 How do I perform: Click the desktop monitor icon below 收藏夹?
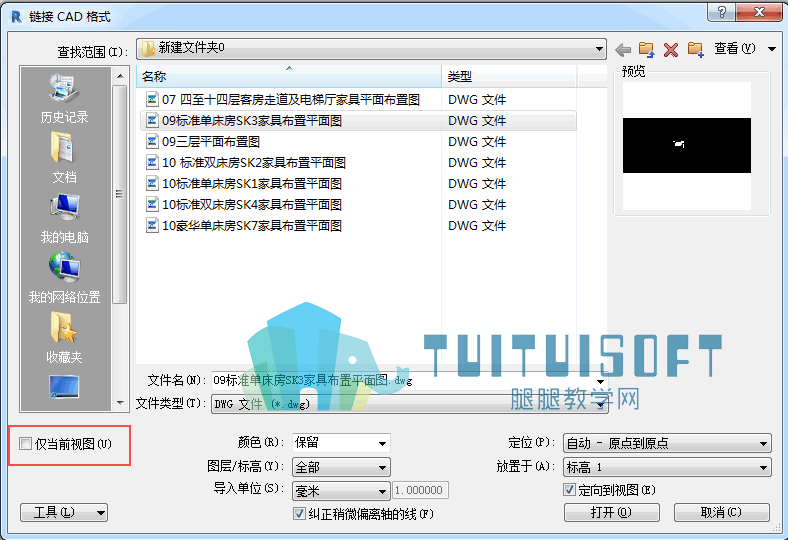64,387
